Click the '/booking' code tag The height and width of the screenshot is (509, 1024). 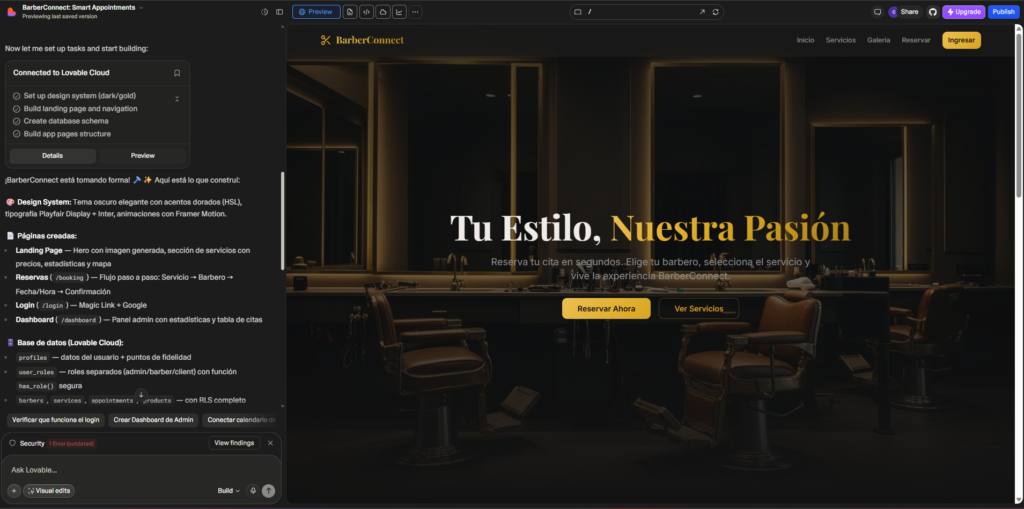pyautogui.click(x=69, y=278)
